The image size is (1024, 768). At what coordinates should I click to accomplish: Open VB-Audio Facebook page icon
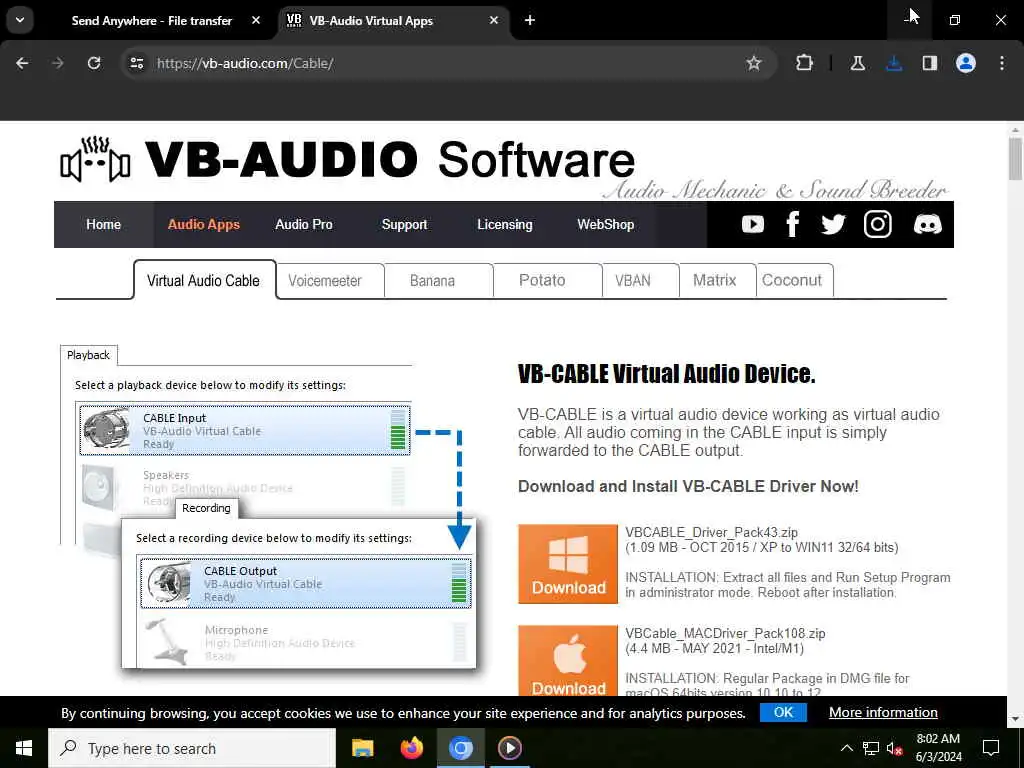pos(792,224)
